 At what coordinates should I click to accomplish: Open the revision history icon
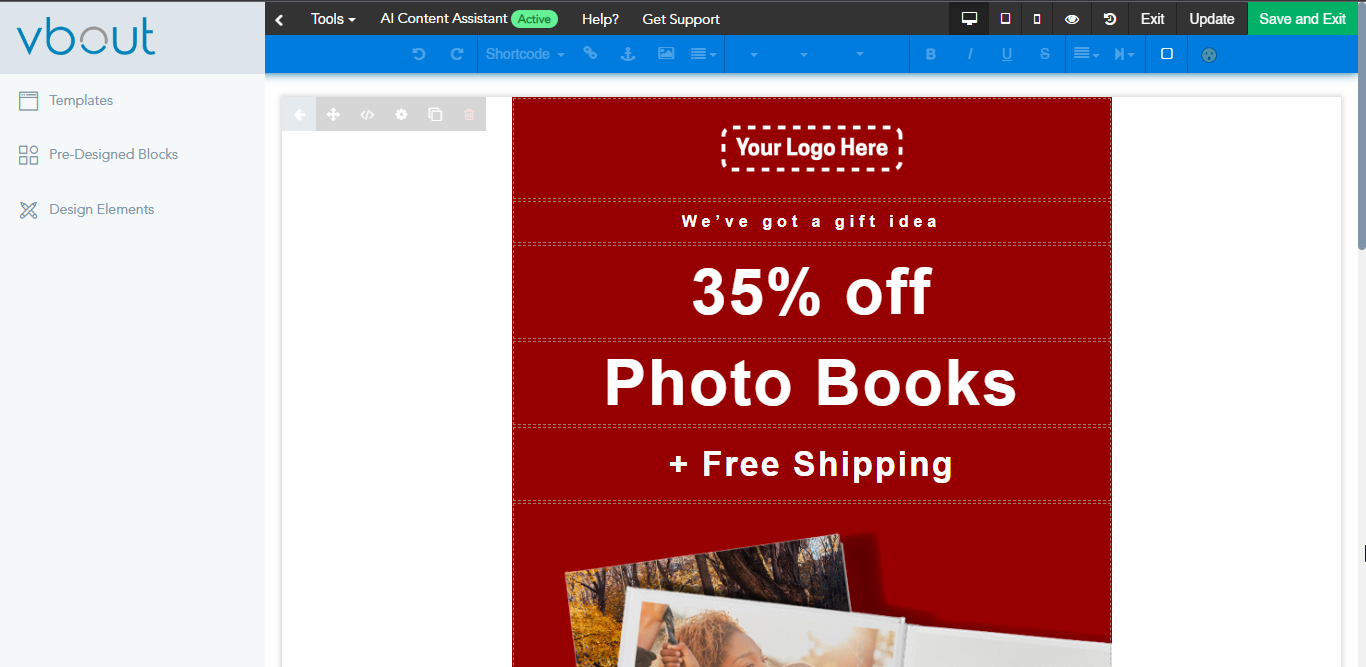coord(1110,19)
